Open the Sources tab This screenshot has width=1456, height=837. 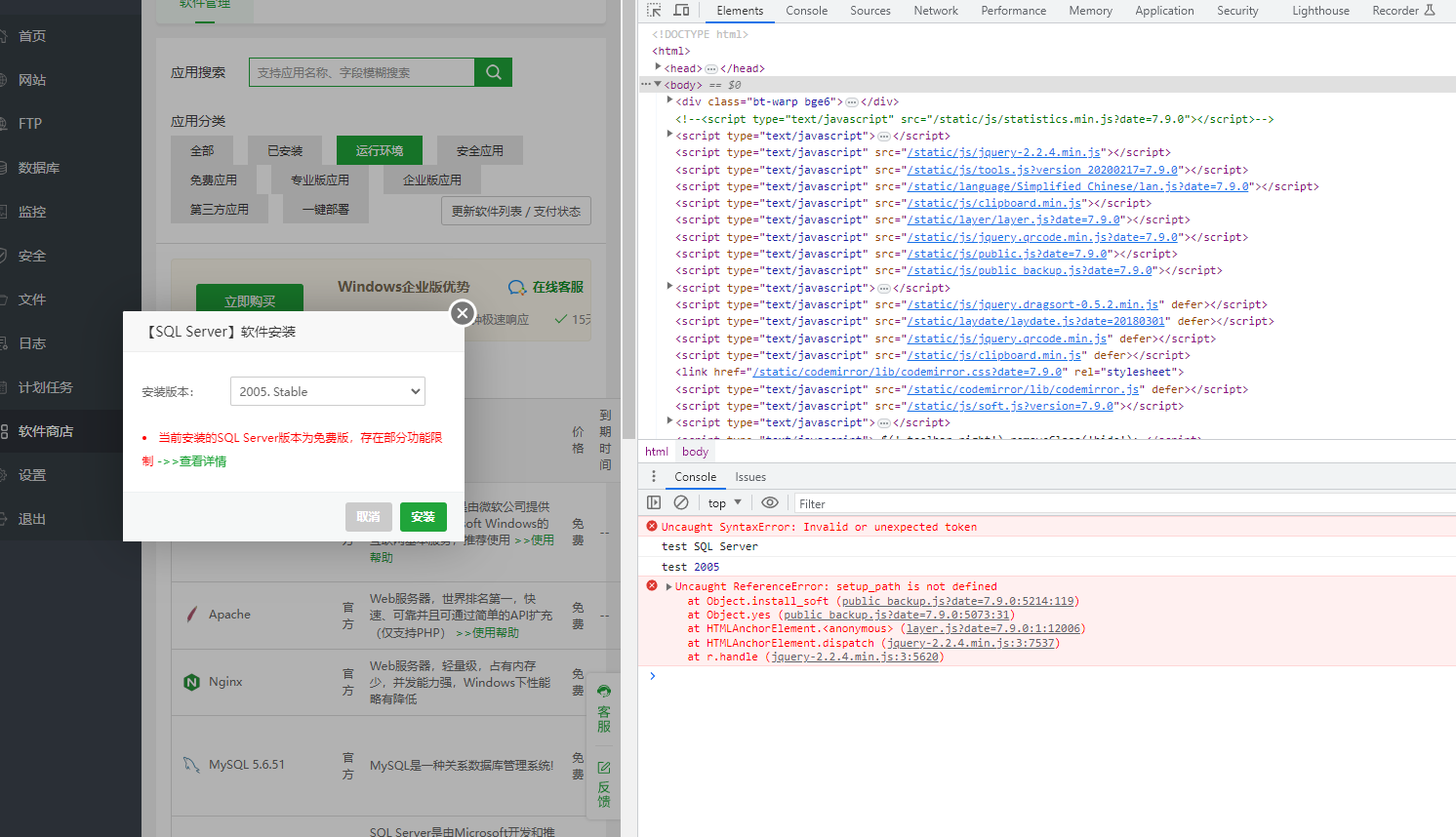pyautogui.click(x=870, y=11)
